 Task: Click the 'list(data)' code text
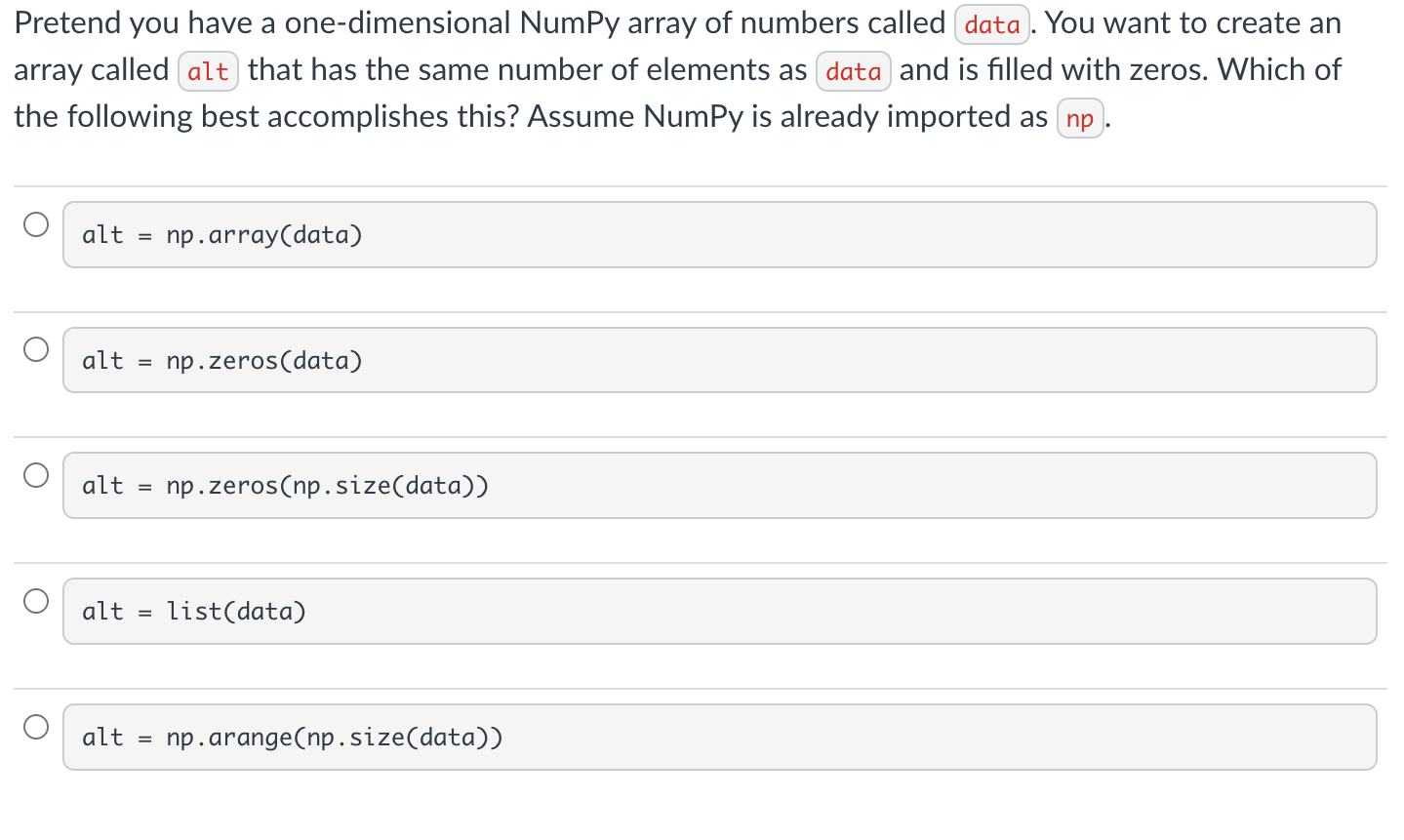pyautogui.click(x=236, y=612)
